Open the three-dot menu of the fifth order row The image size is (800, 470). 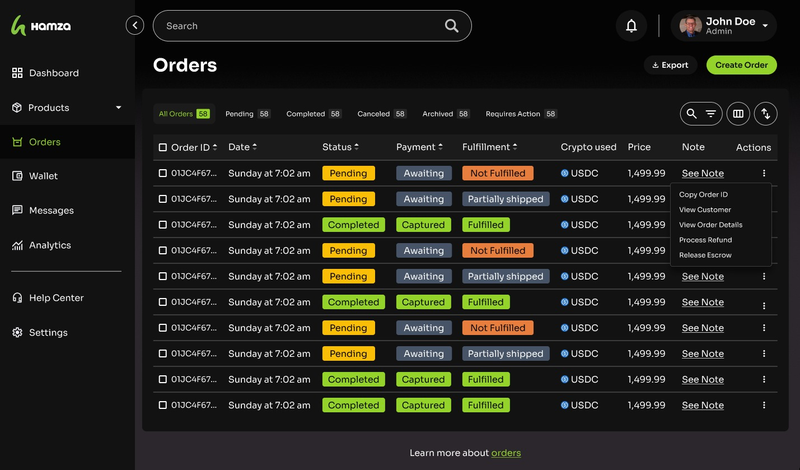(x=764, y=276)
